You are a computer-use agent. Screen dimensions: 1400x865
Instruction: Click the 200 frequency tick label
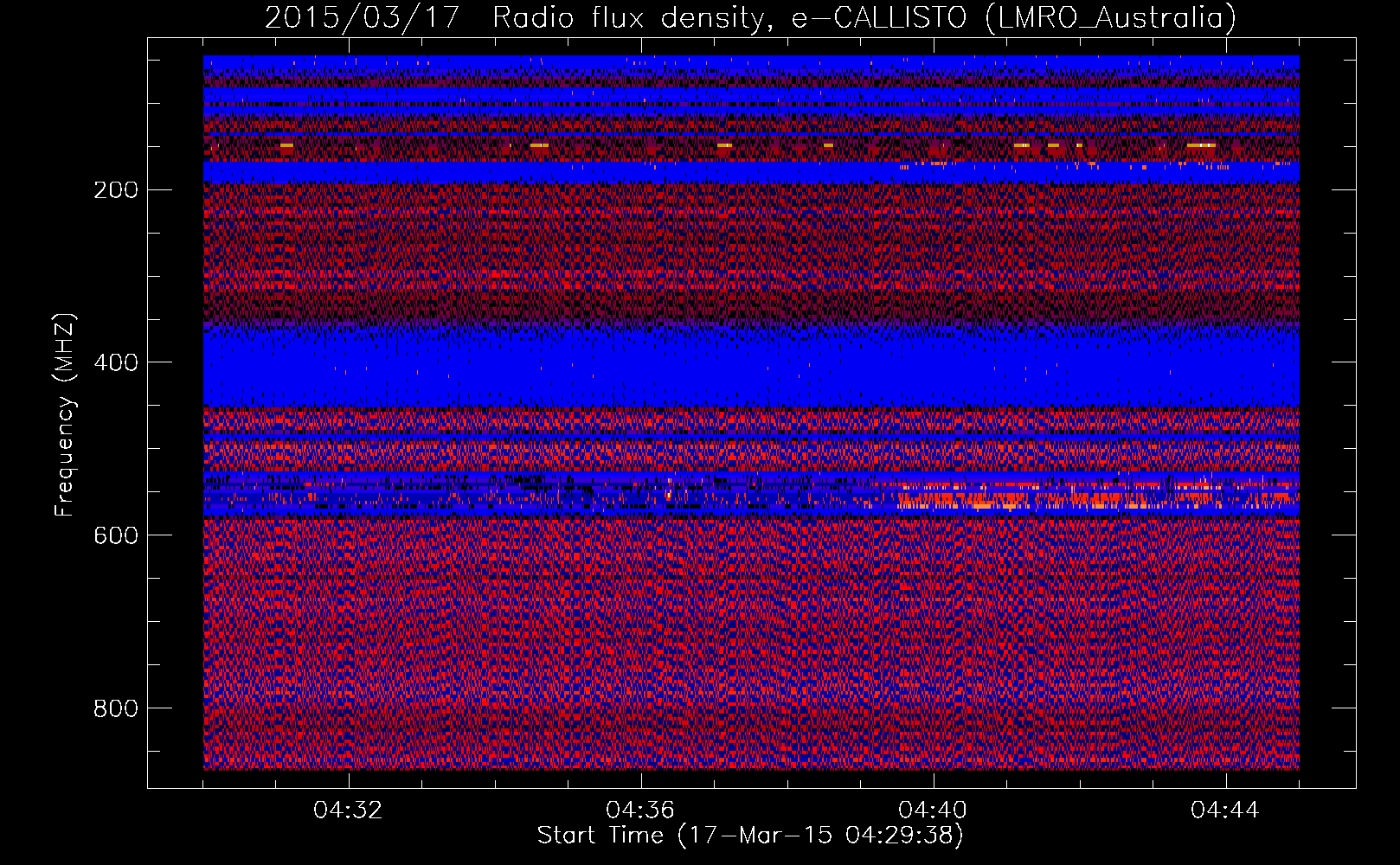click(x=116, y=189)
